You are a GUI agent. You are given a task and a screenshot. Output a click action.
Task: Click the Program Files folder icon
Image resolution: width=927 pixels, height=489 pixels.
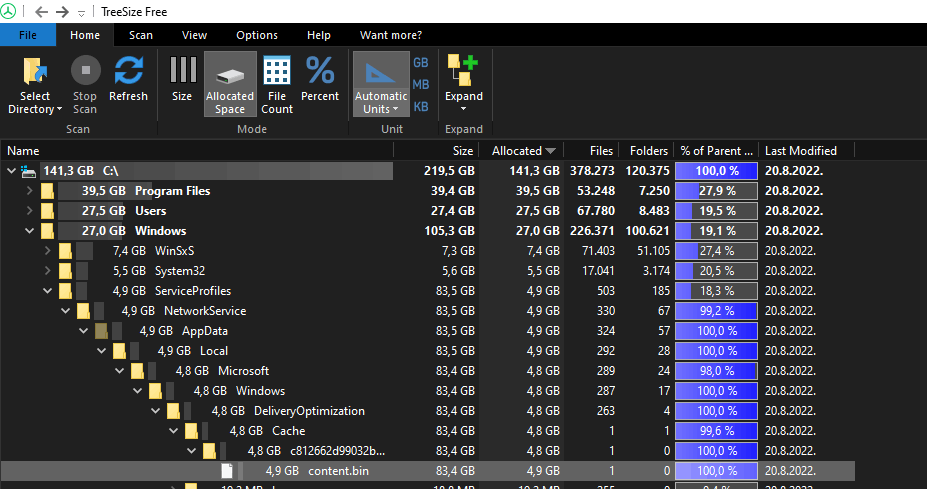pyautogui.click(x=47, y=191)
